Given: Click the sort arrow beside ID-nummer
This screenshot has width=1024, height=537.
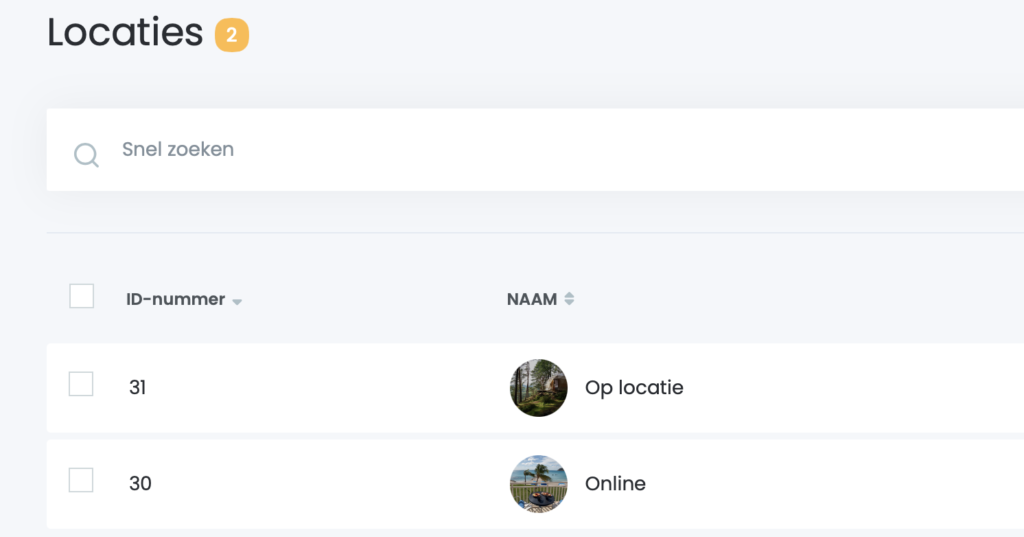Looking at the screenshot, I should point(237,301).
